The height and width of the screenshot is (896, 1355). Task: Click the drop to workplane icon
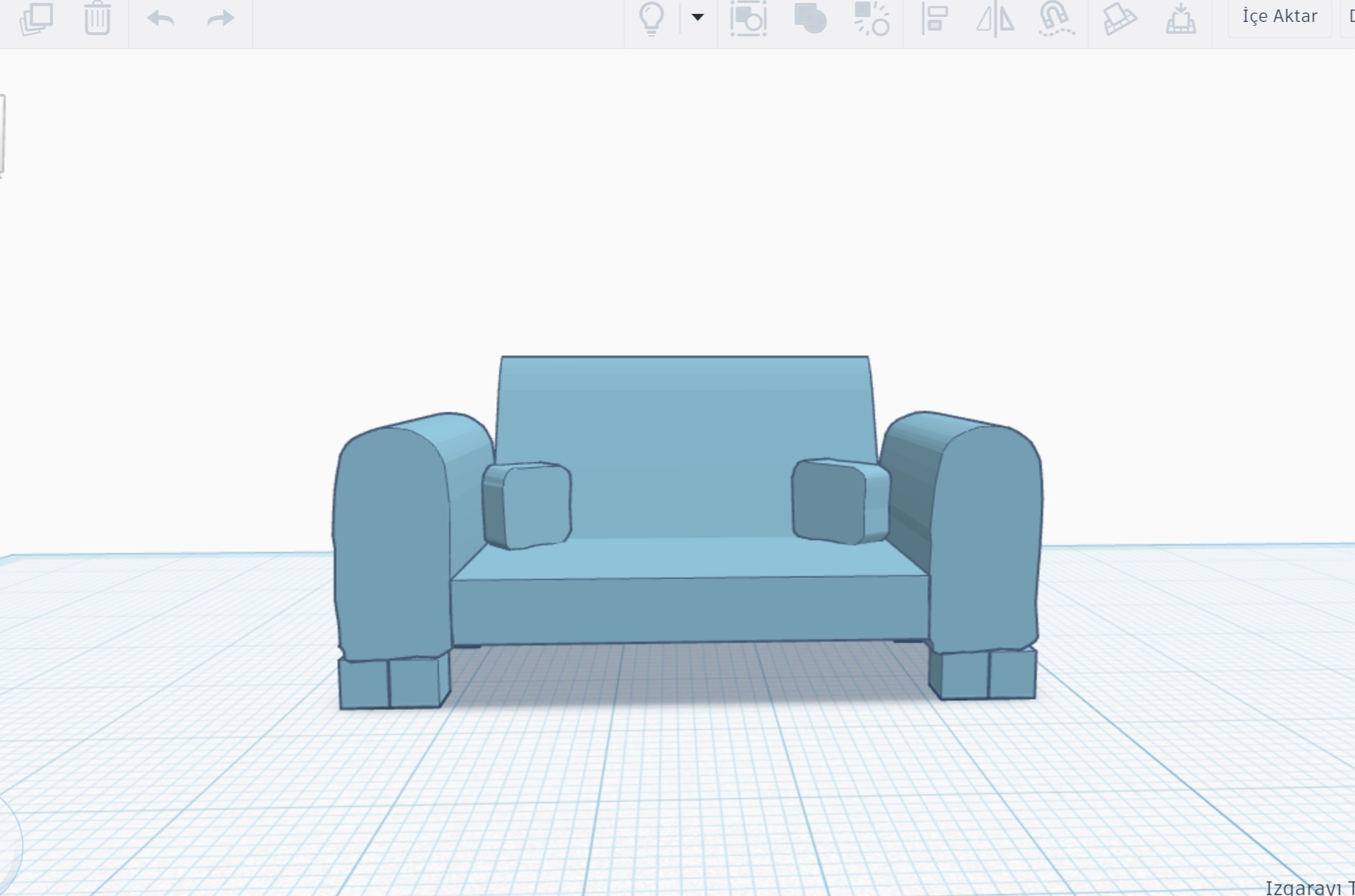(1181, 18)
